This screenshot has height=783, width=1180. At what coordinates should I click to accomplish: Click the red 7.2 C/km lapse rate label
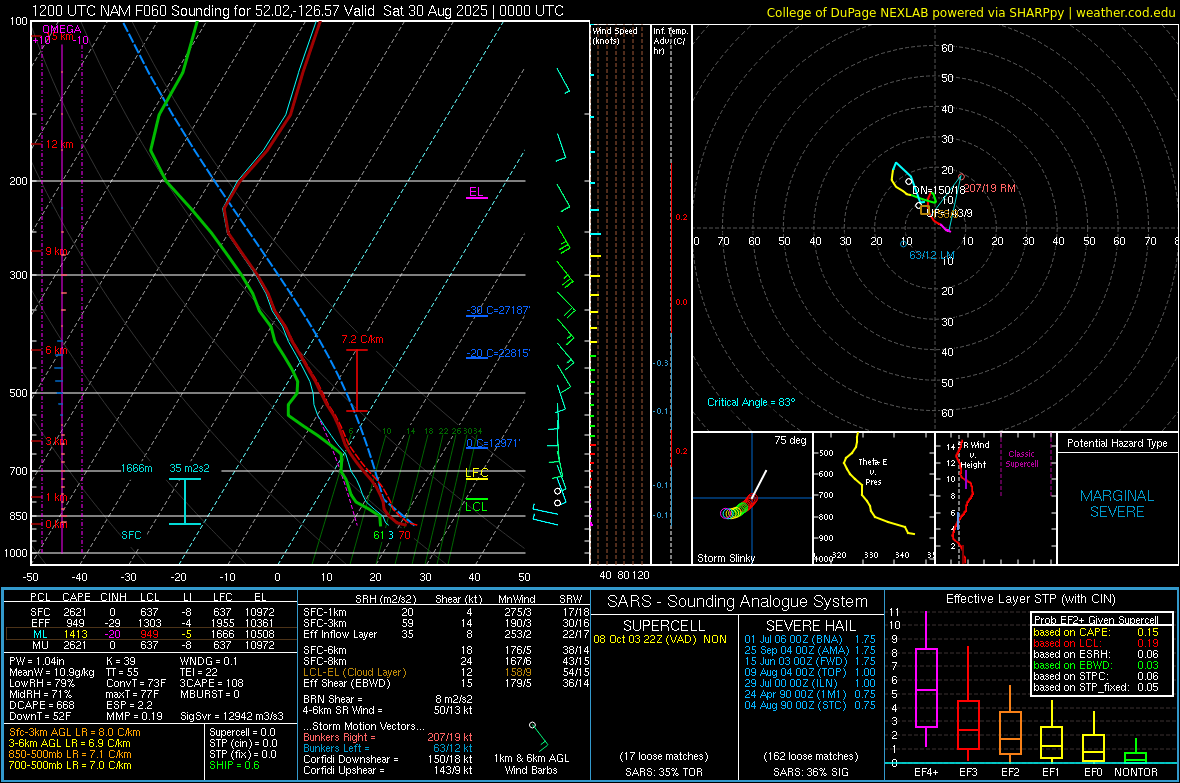[x=362, y=339]
